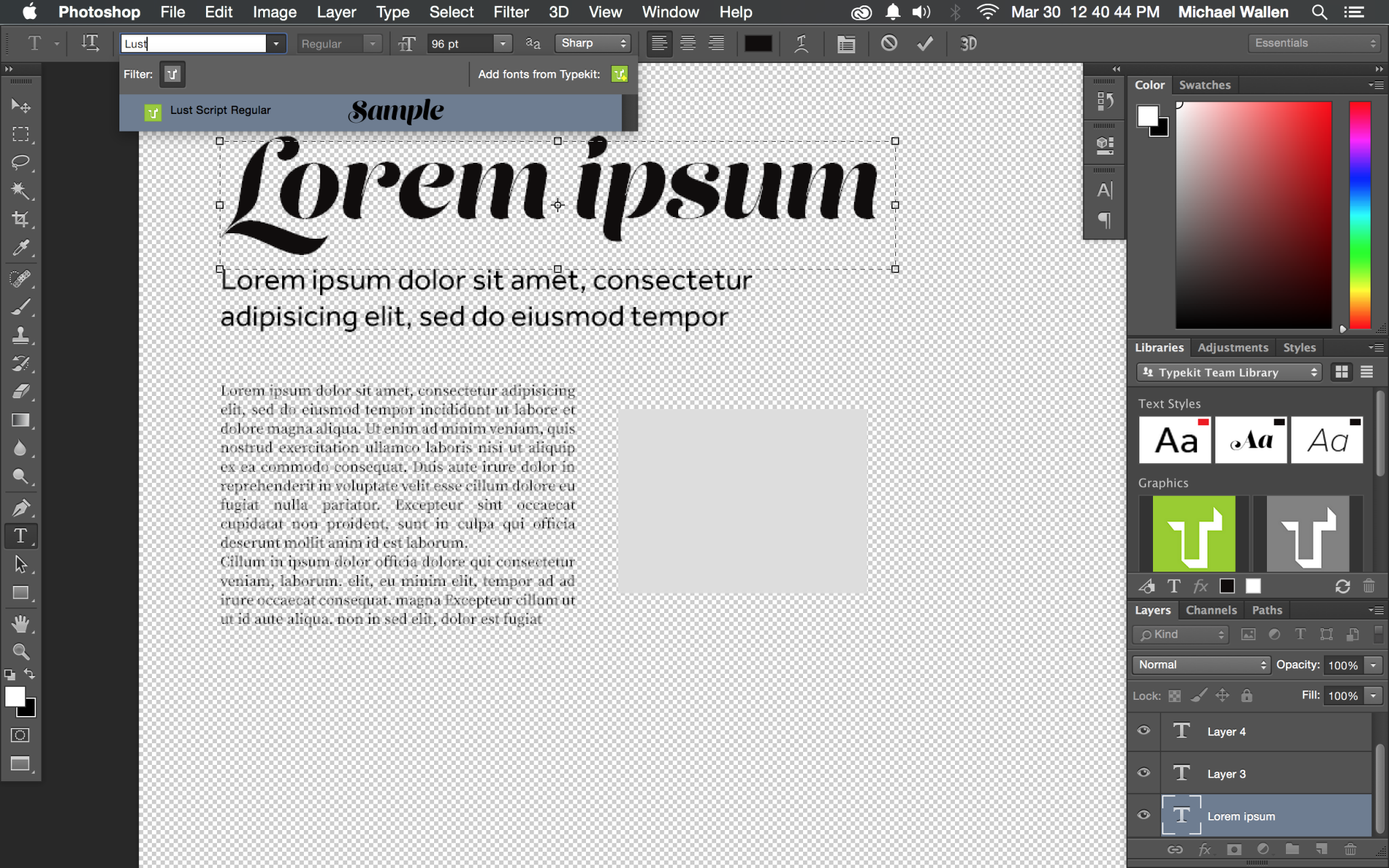This screenshot has width=1389, height=868.
Task: Click the Add fonts from Typekit icon
Action: [619, 74]
